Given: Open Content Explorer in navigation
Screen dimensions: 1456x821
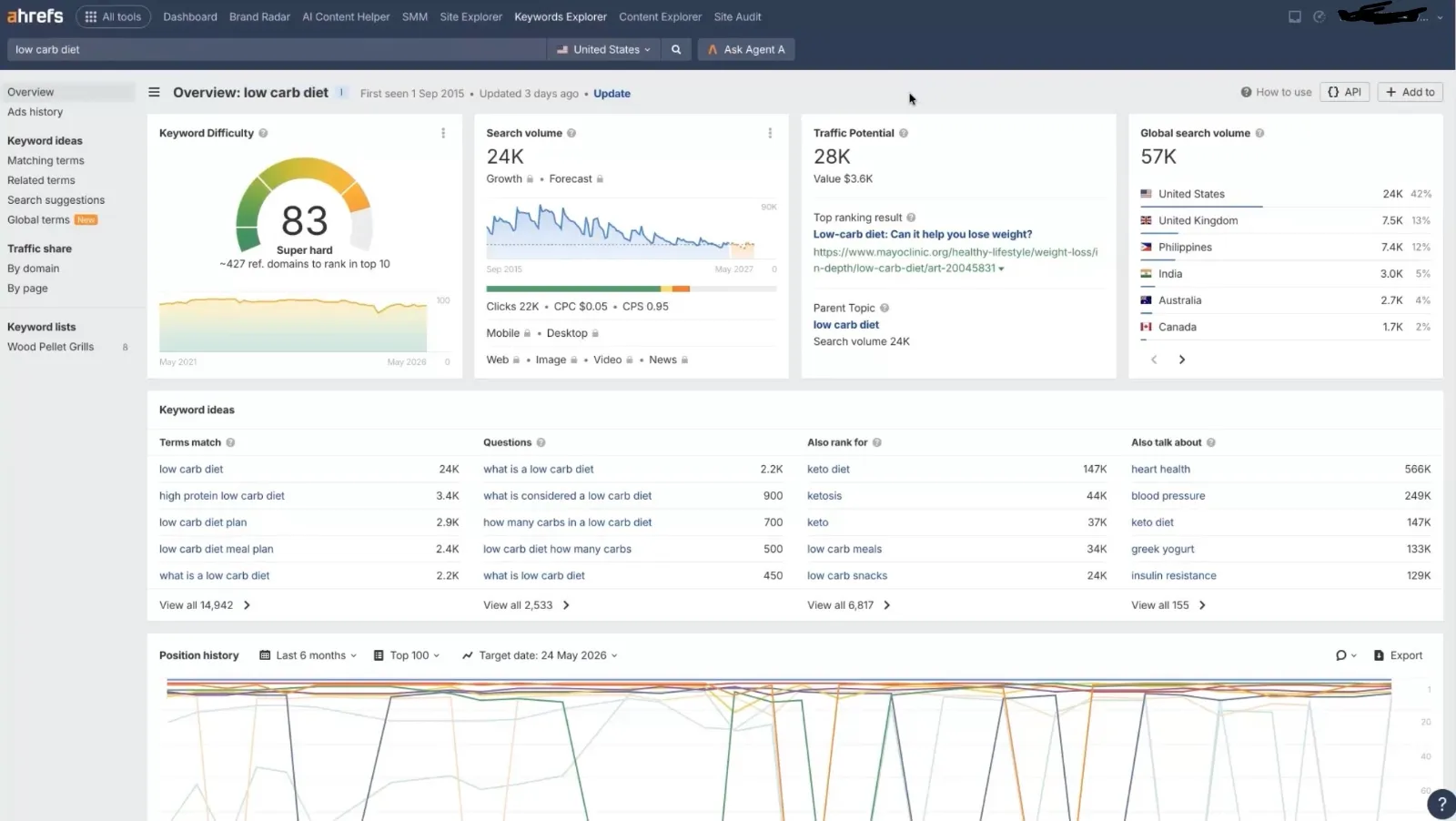Looking at the screenshot, I should point(660,16).
